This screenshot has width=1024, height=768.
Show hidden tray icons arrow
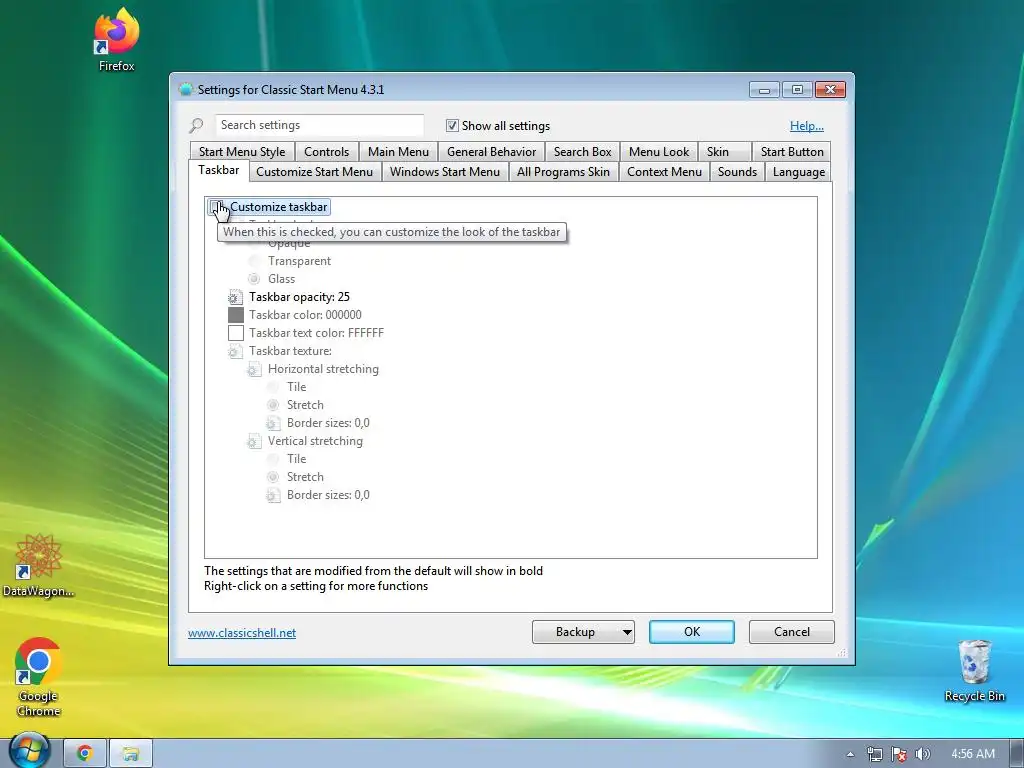850,754
